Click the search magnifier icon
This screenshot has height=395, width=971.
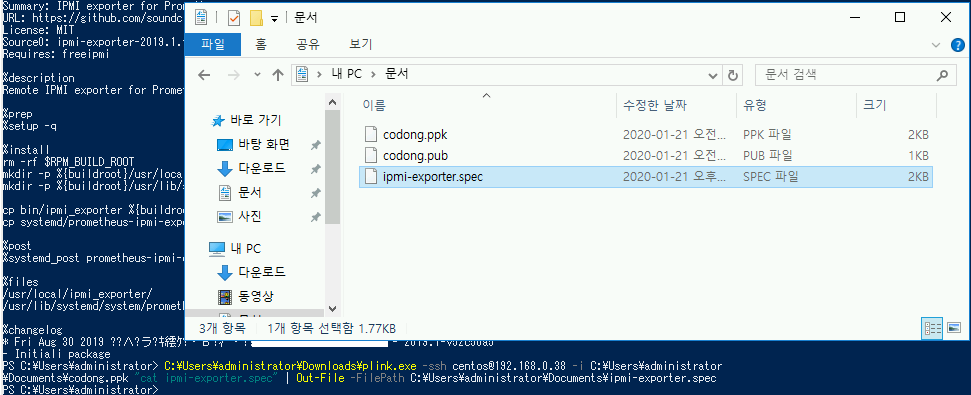pyautogui.click(x=942, y=75)
